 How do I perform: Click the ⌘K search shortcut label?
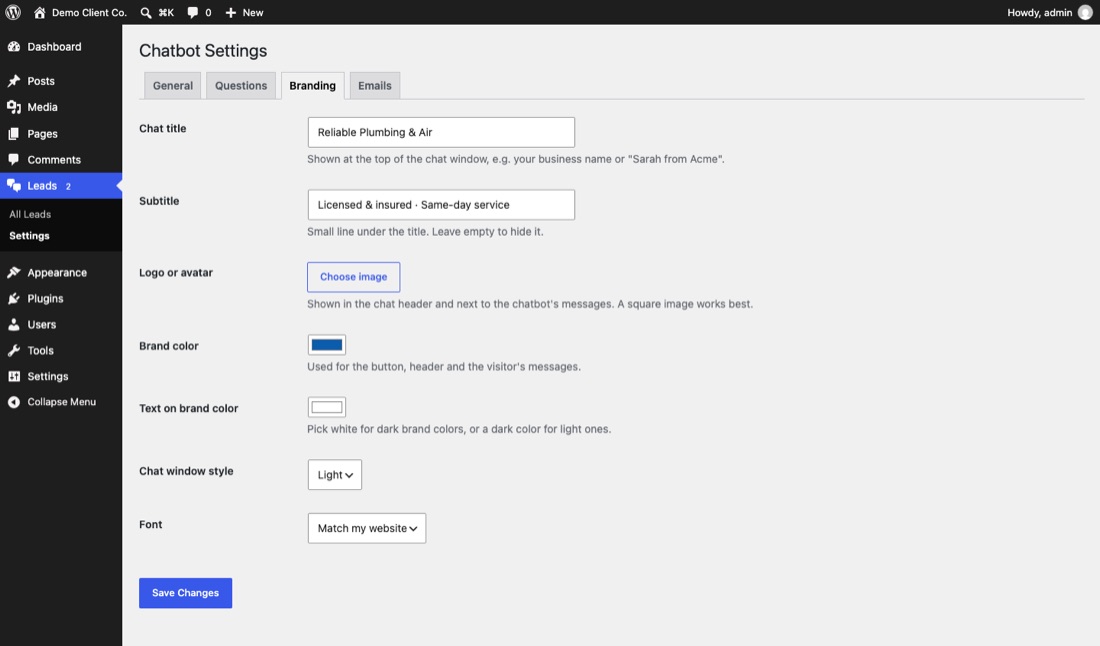166,13
